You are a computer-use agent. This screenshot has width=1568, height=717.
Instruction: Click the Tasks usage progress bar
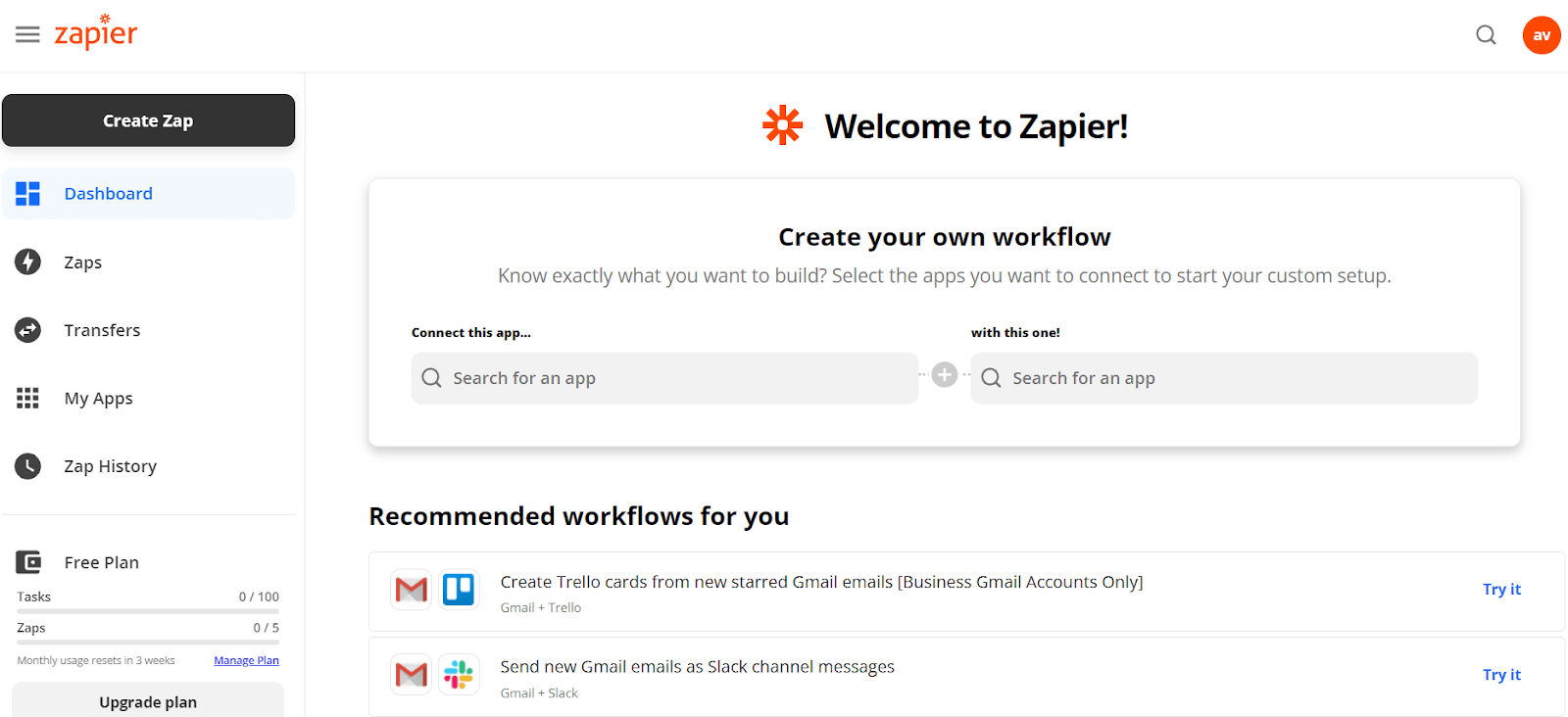click(x=147, y=609)
